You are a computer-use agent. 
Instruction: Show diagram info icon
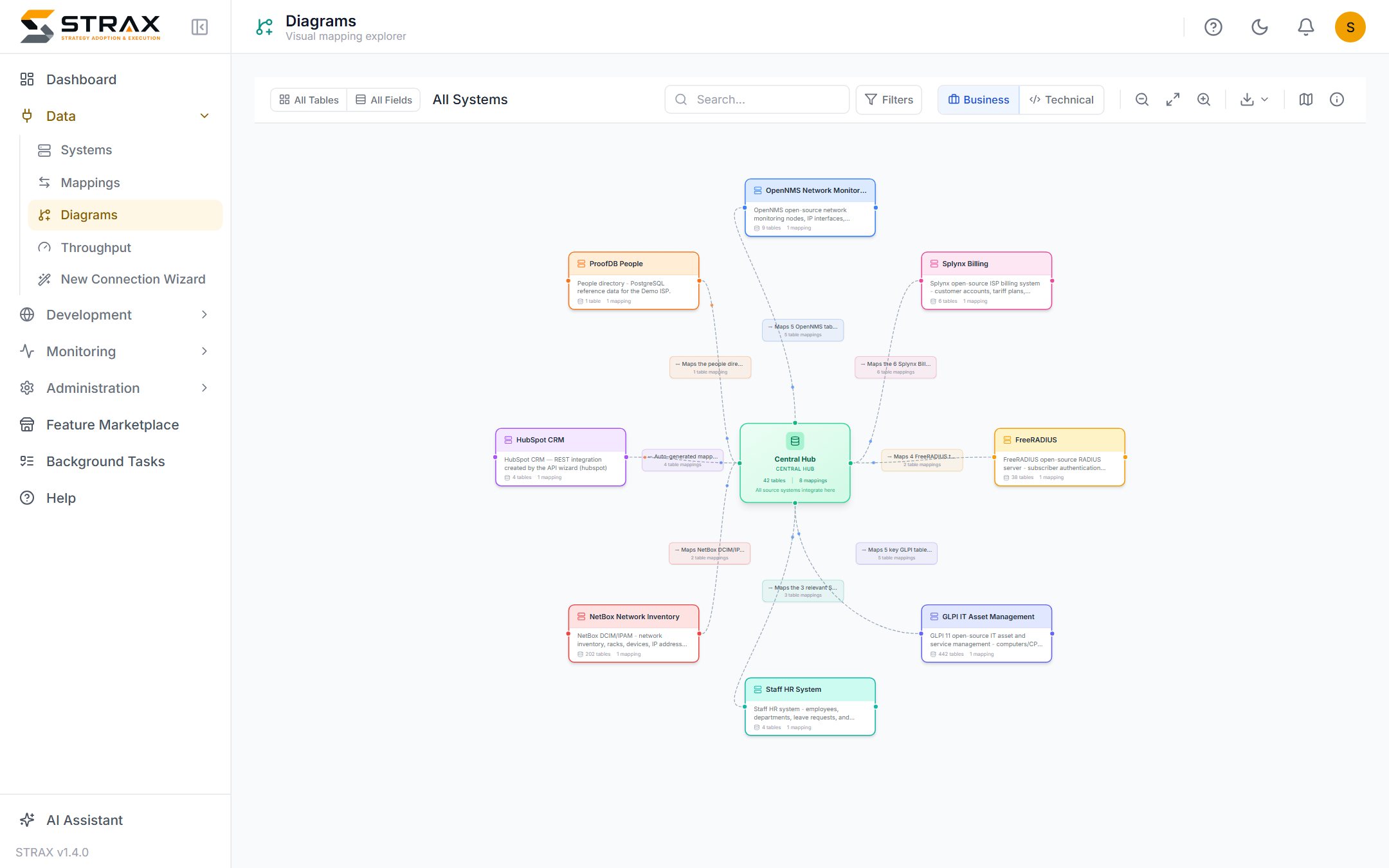click(1336, 100)
